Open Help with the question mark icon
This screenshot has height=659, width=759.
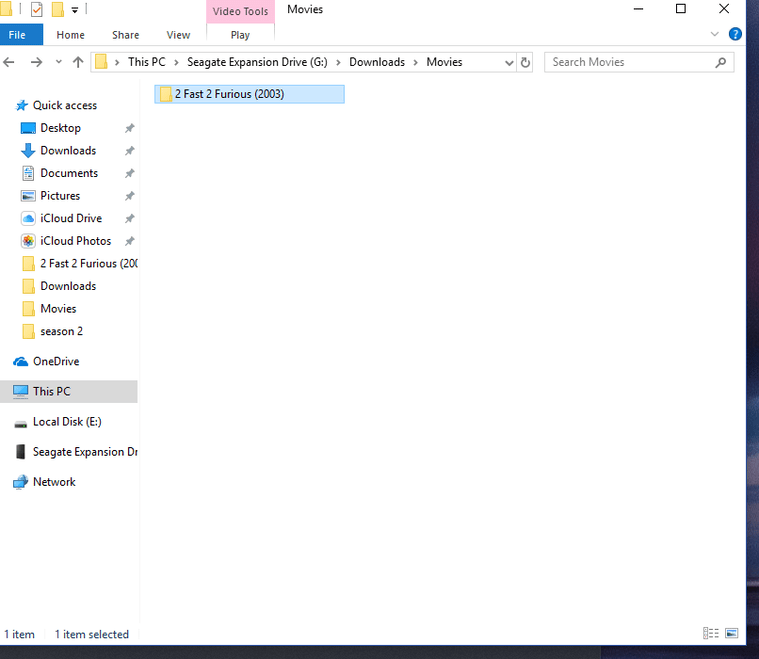[735, 34]
